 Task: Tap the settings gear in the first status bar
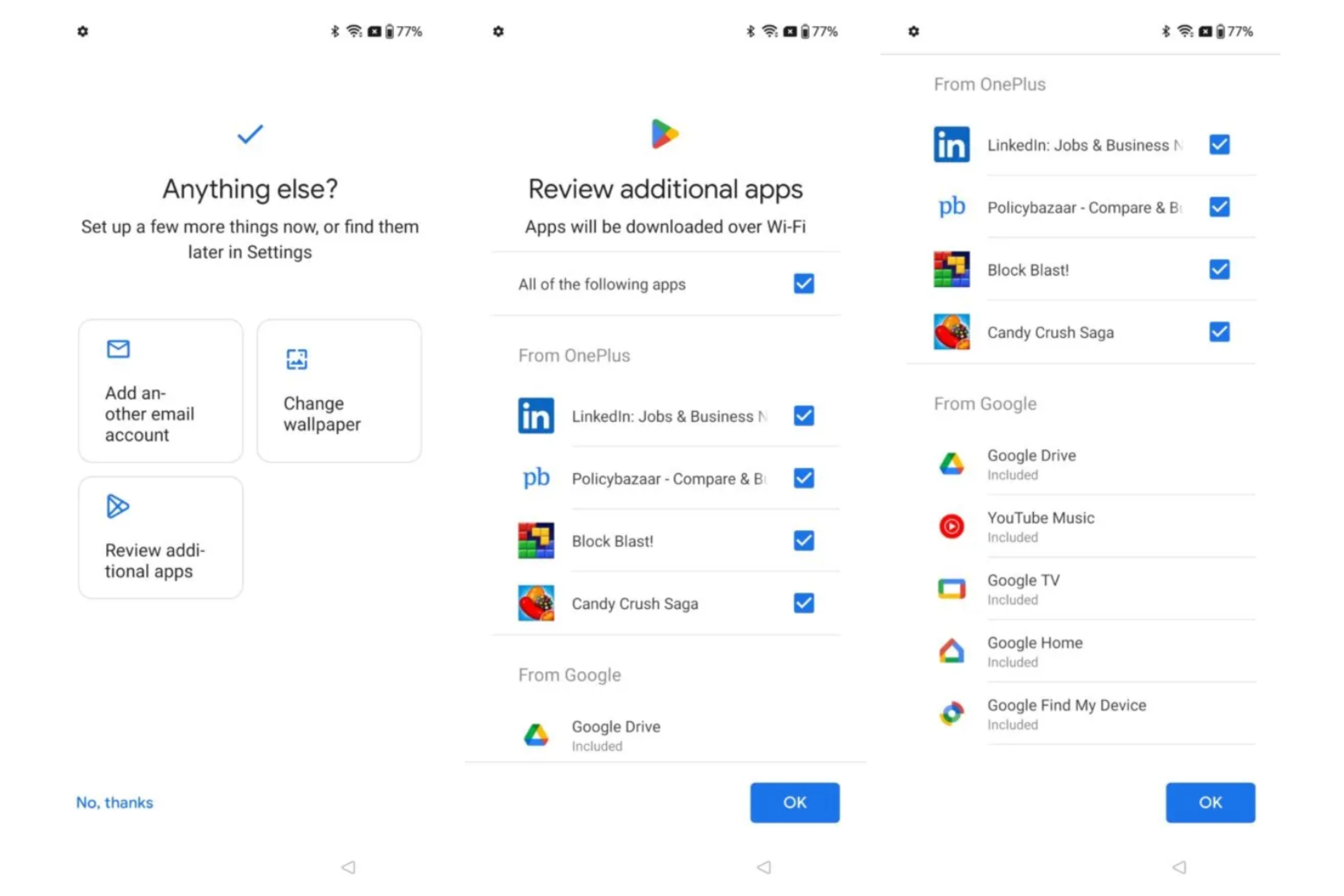[x=83, y=31]
